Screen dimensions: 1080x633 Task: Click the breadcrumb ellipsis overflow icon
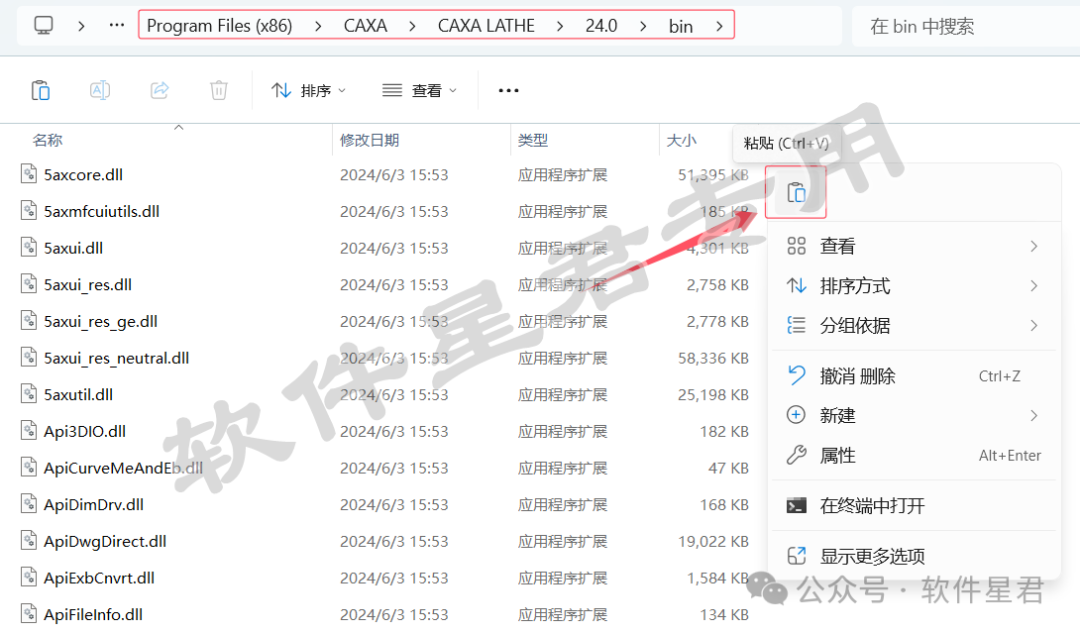117,26
